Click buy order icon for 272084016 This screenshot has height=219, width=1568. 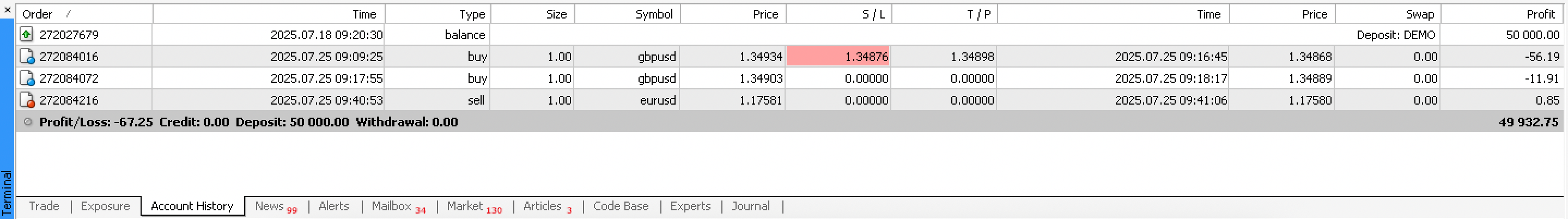click(x=27, y=57)
